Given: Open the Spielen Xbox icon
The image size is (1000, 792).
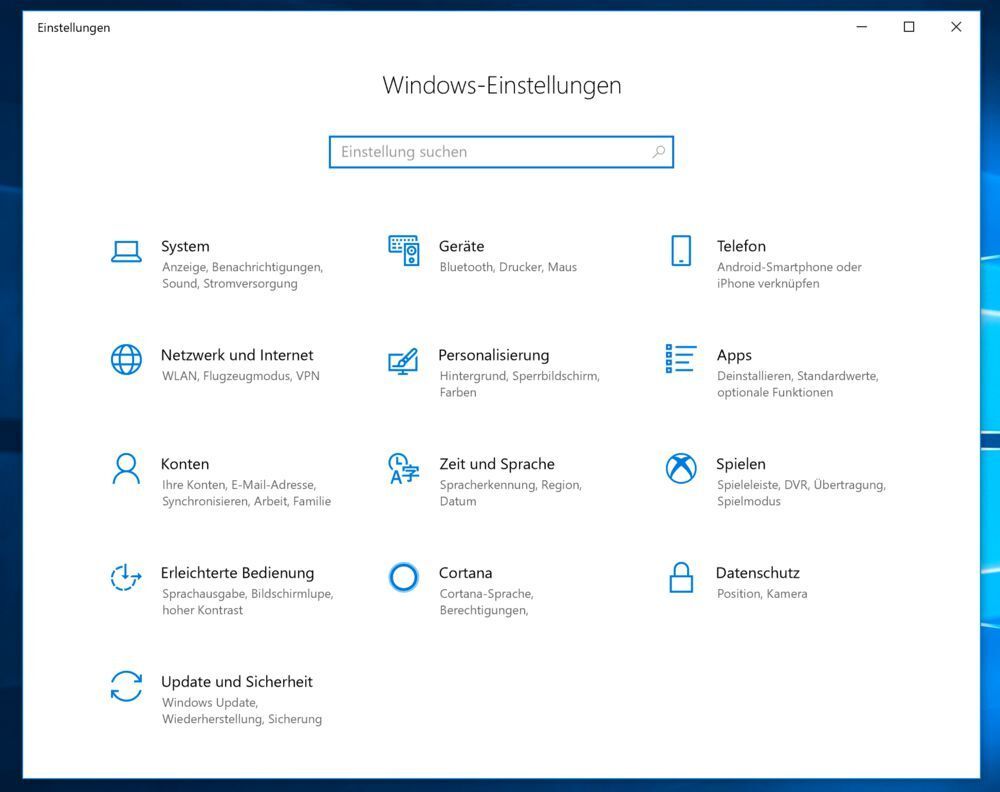Looking at the screenshot, I should point(681,469).
